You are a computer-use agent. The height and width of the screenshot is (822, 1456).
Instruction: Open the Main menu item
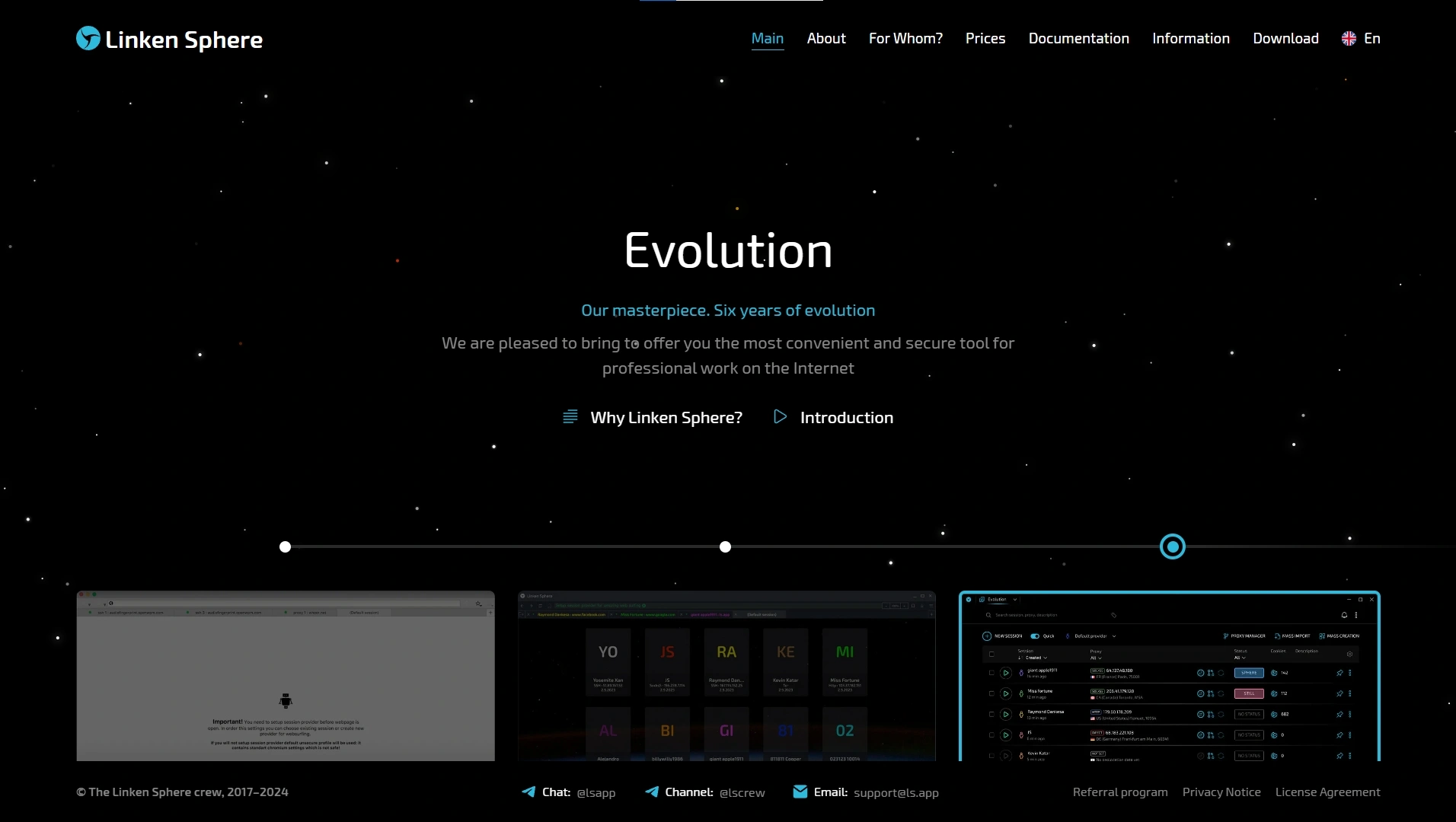767,38
